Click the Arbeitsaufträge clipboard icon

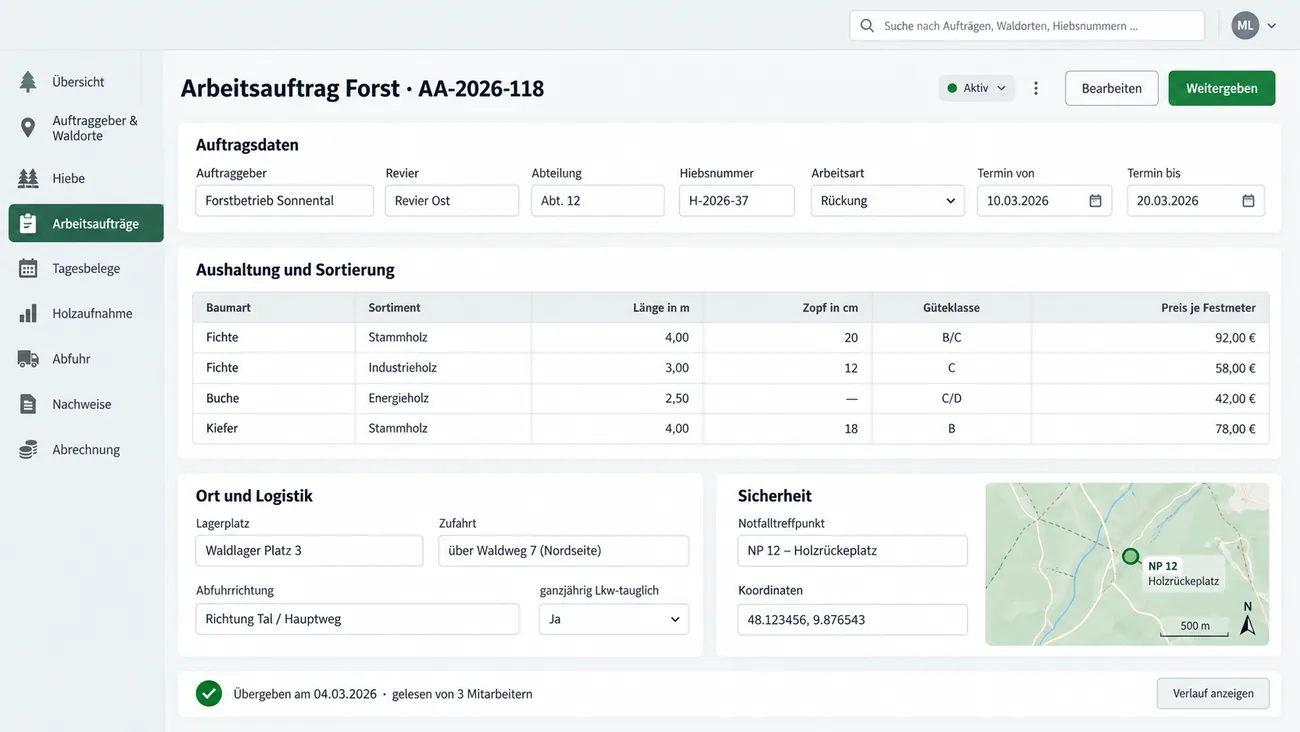click(28, 224)
